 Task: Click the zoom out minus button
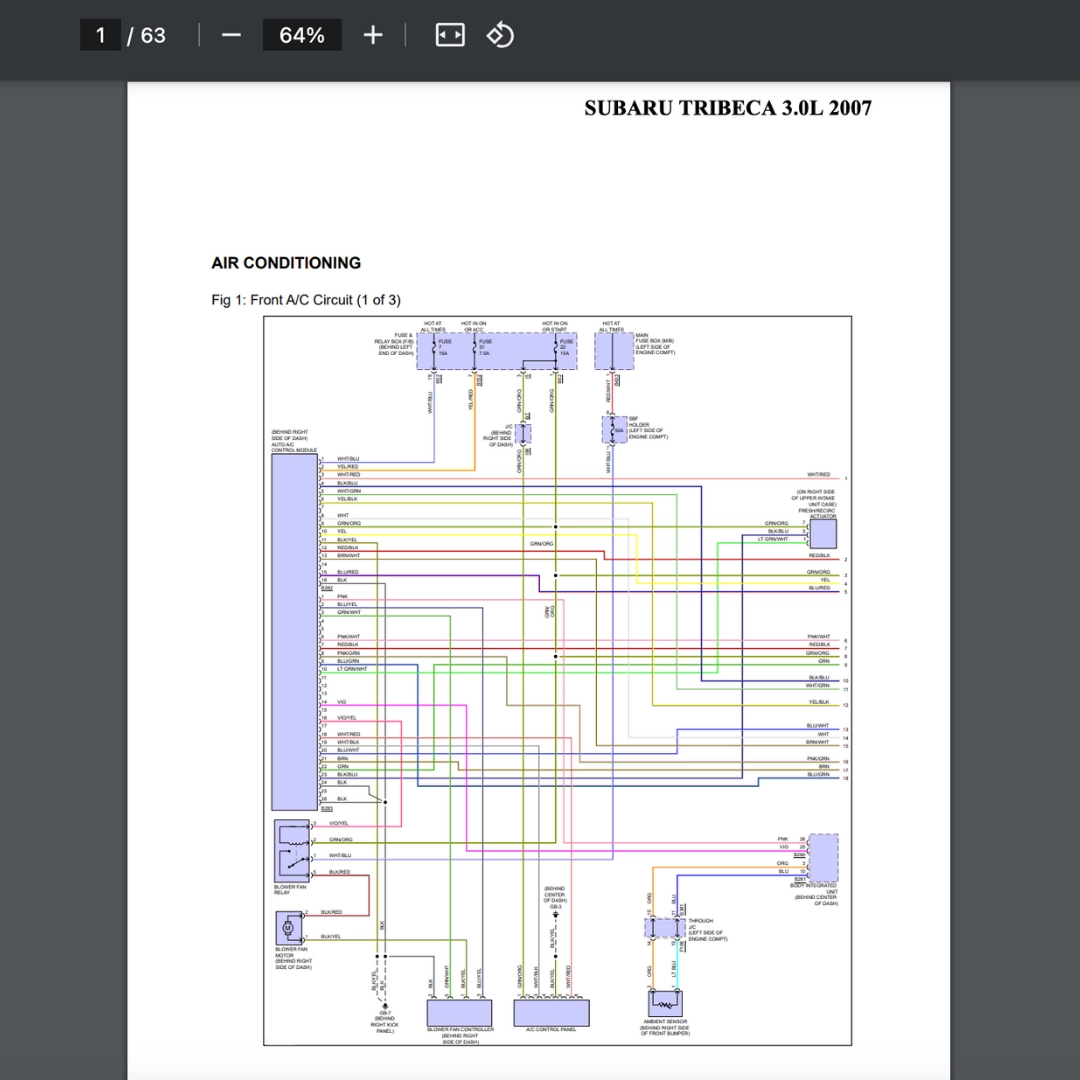tap(231, 35)
